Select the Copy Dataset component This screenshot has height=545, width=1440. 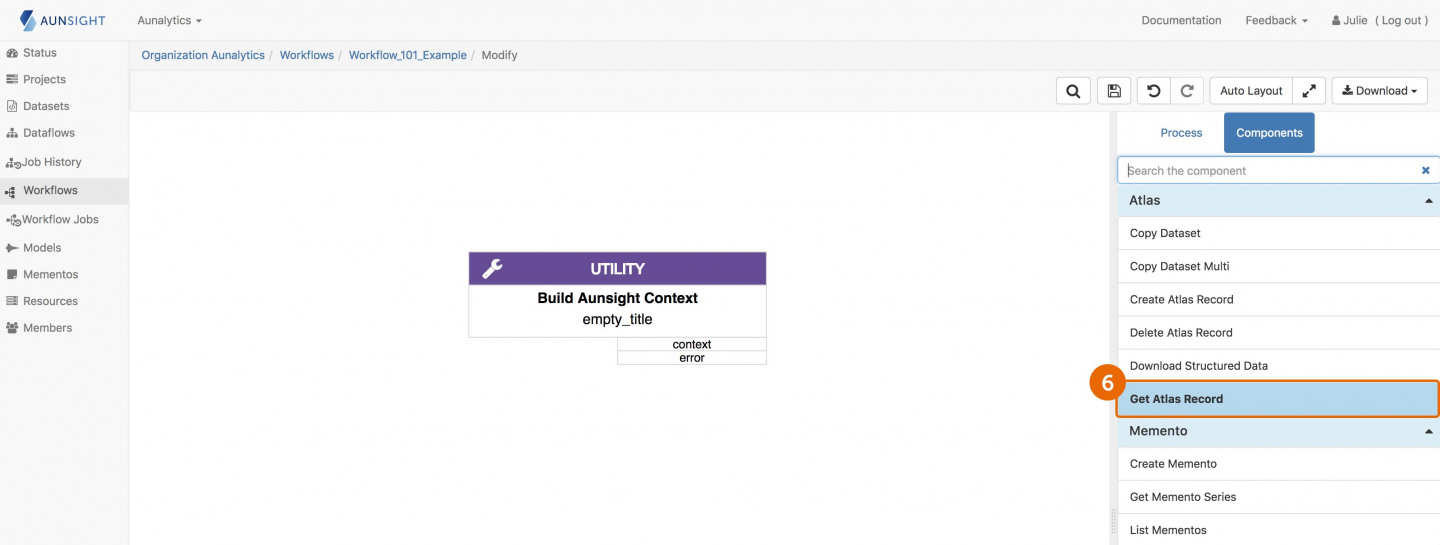click(x=1278, y=233)
